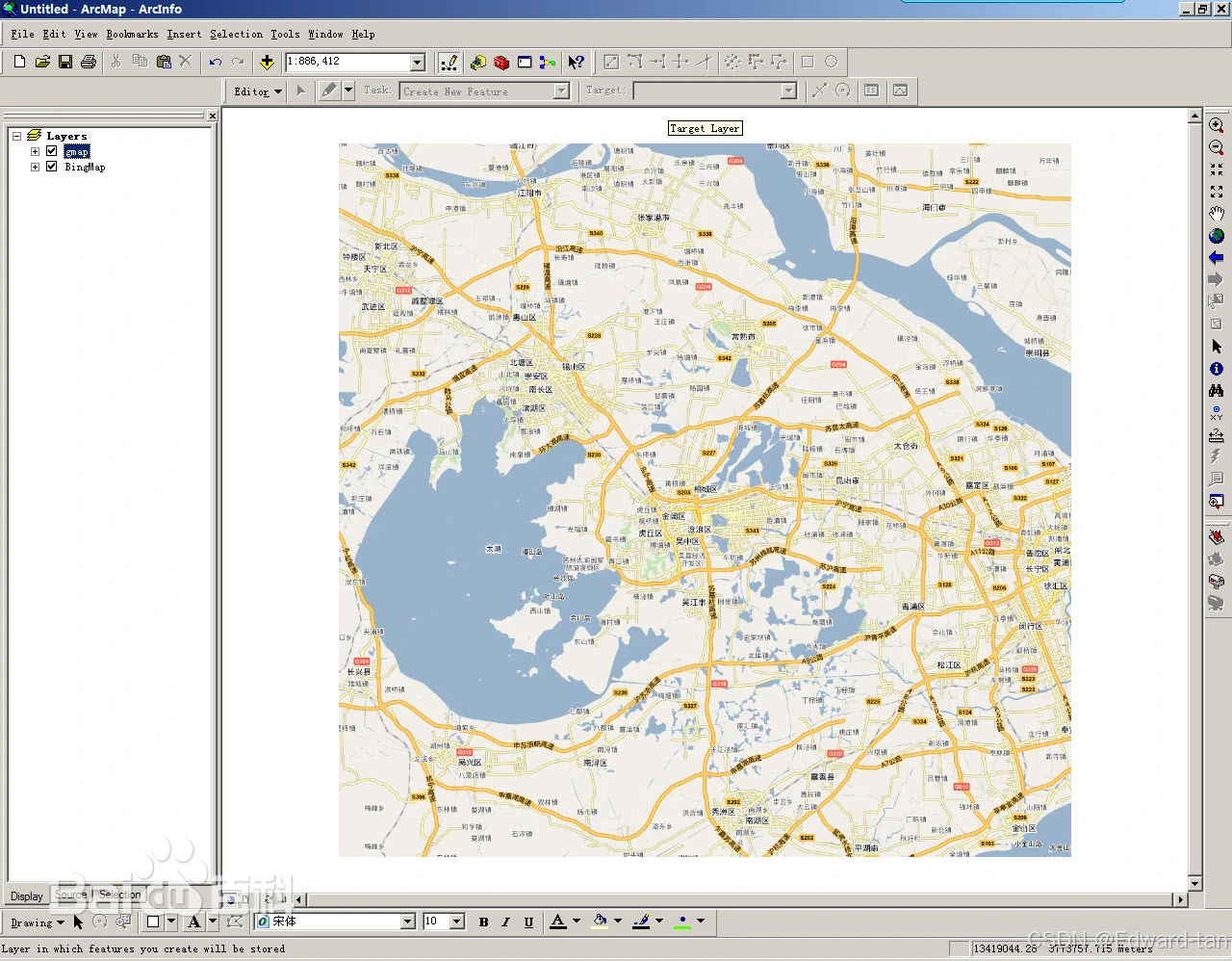Image resolution: width=1232 pixels, height=961 pixels.
Task: Toggle bold text formatting
Action: tap(483, 922)
